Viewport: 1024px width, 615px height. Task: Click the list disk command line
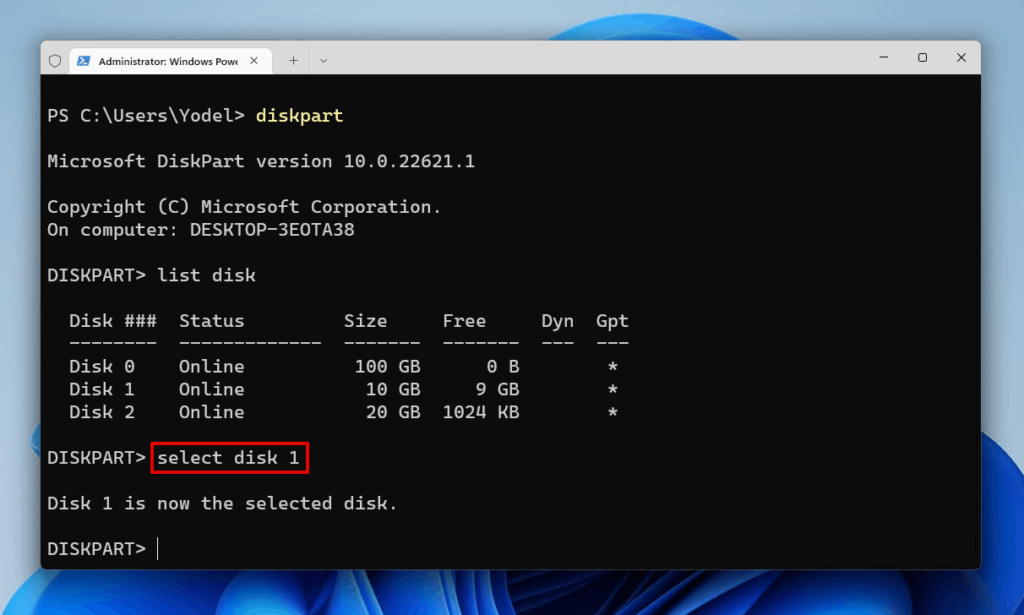[x=206, y=275]
